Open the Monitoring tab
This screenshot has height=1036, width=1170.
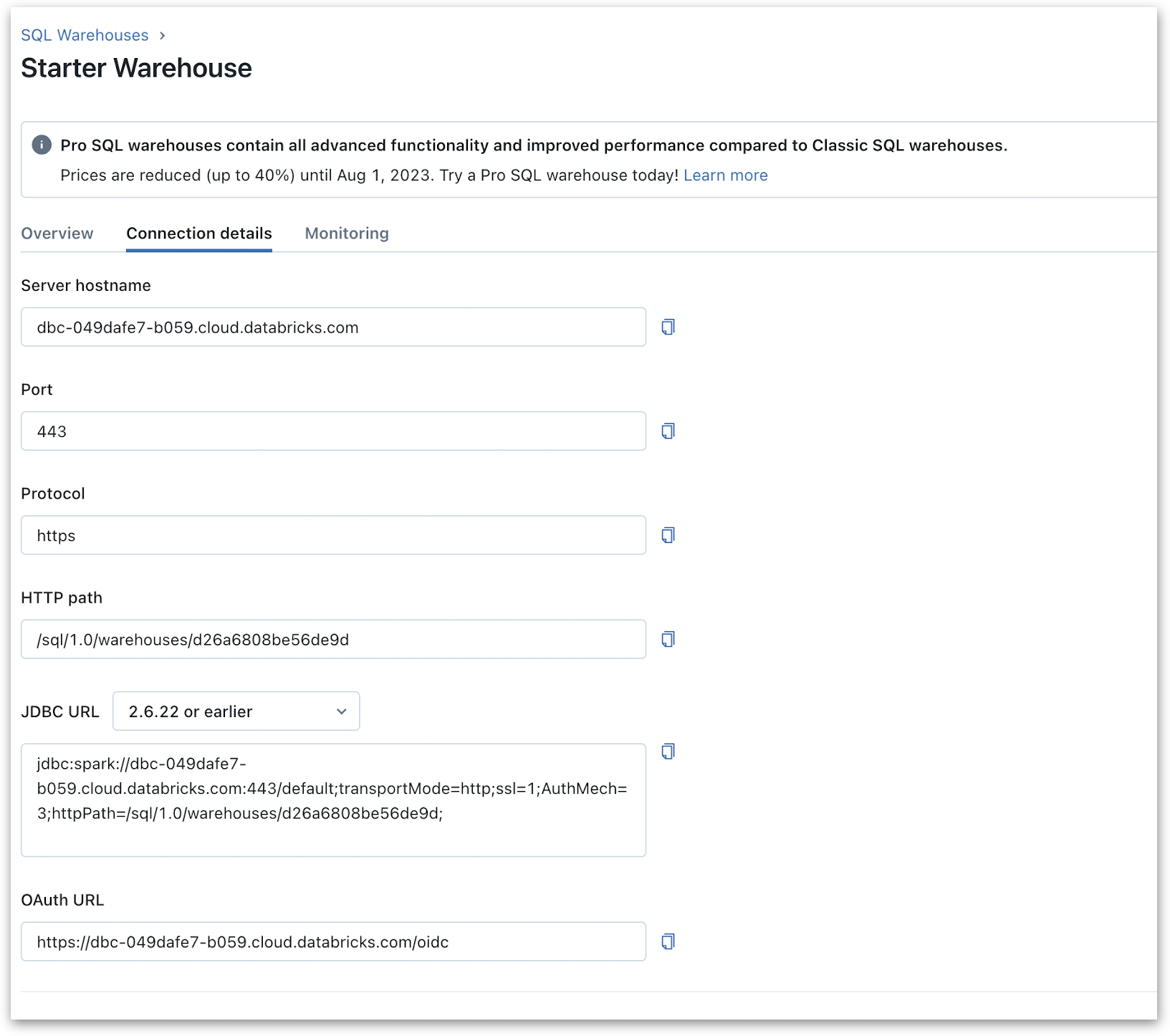347,234
